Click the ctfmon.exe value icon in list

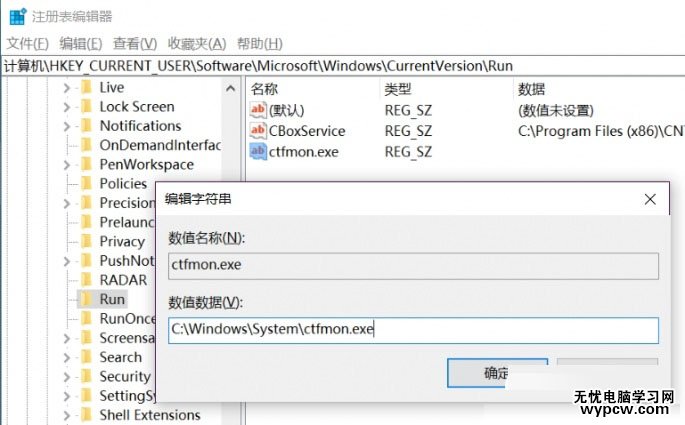(258, 152)
